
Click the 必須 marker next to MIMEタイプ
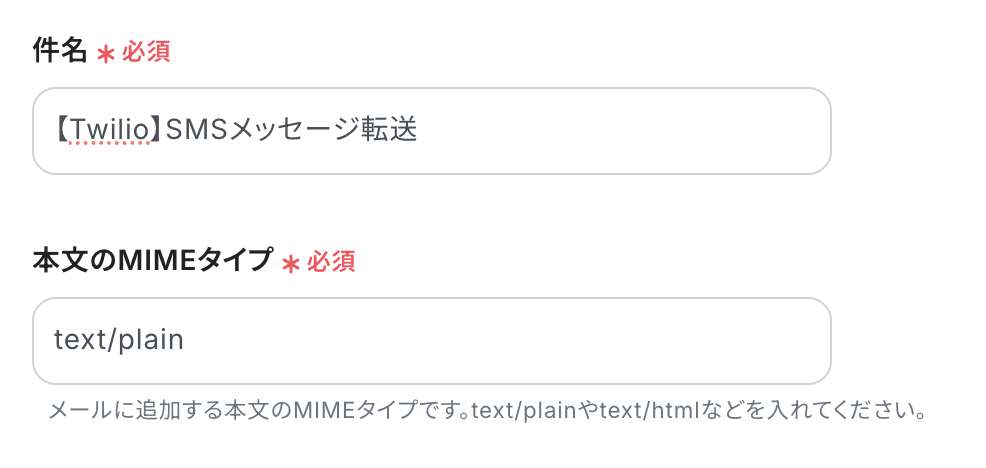[x=331, y=262]
